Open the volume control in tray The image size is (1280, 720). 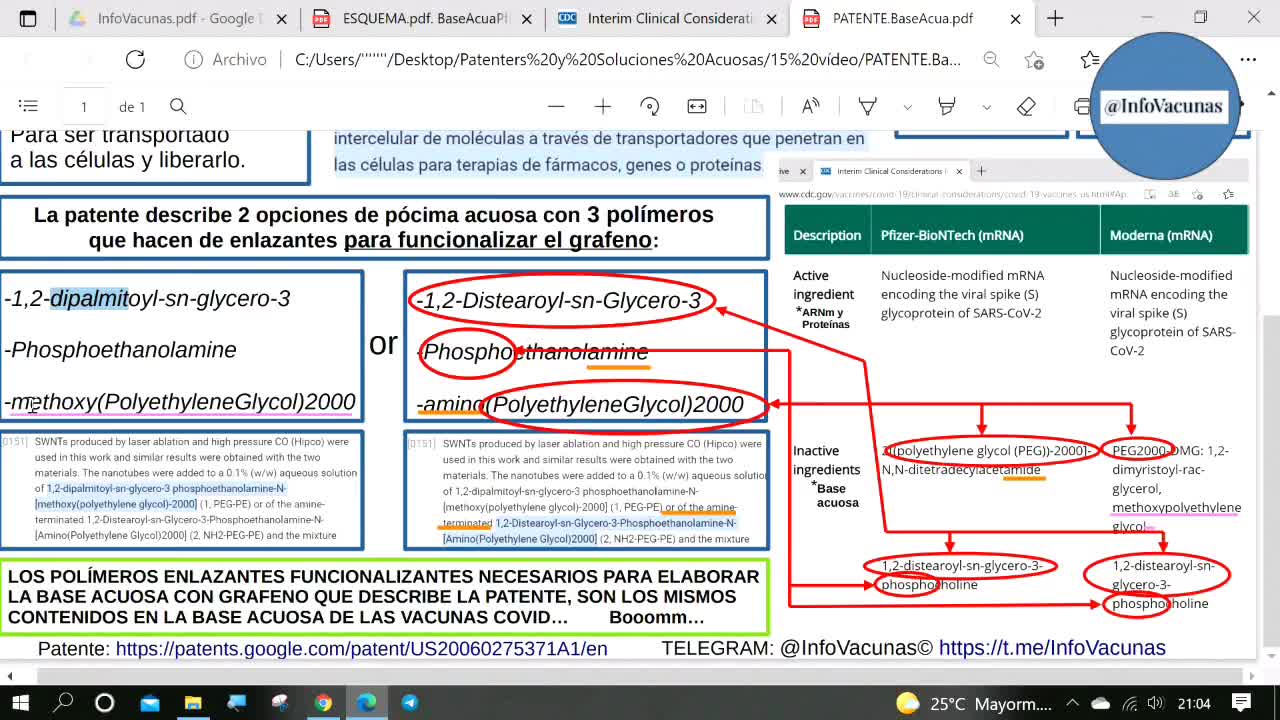click(x=1155, y=703)
